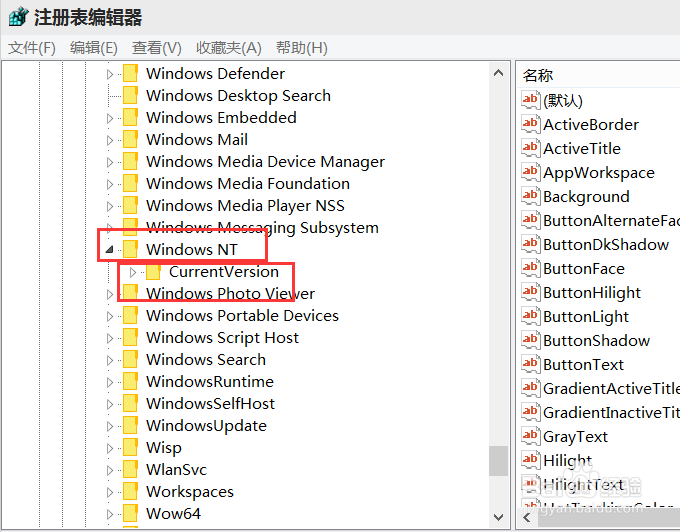
Task: Click tree pane scroll down arrow
Action: [x=498, y=517]
